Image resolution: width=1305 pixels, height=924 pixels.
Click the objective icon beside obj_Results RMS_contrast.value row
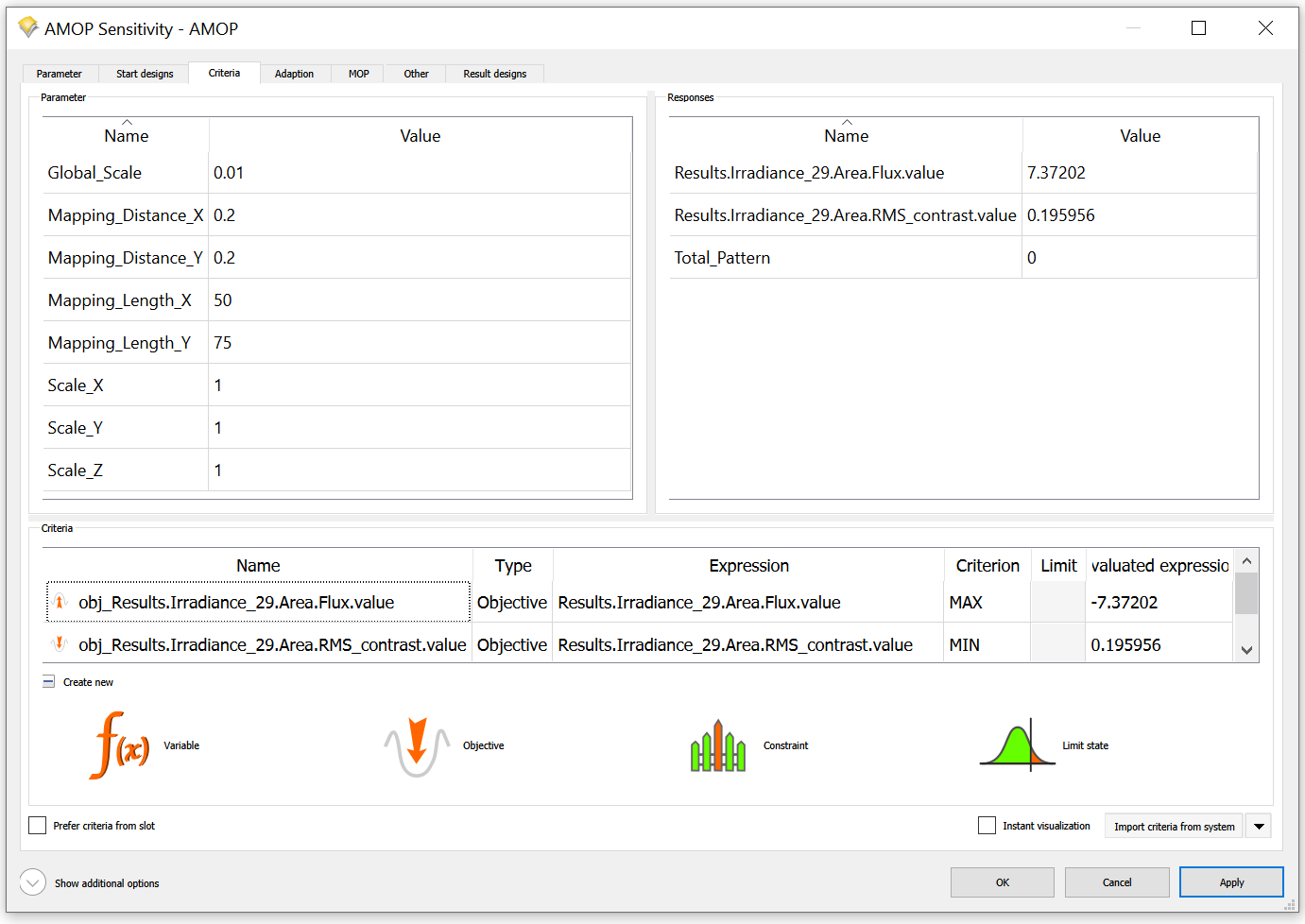point(60,644)
